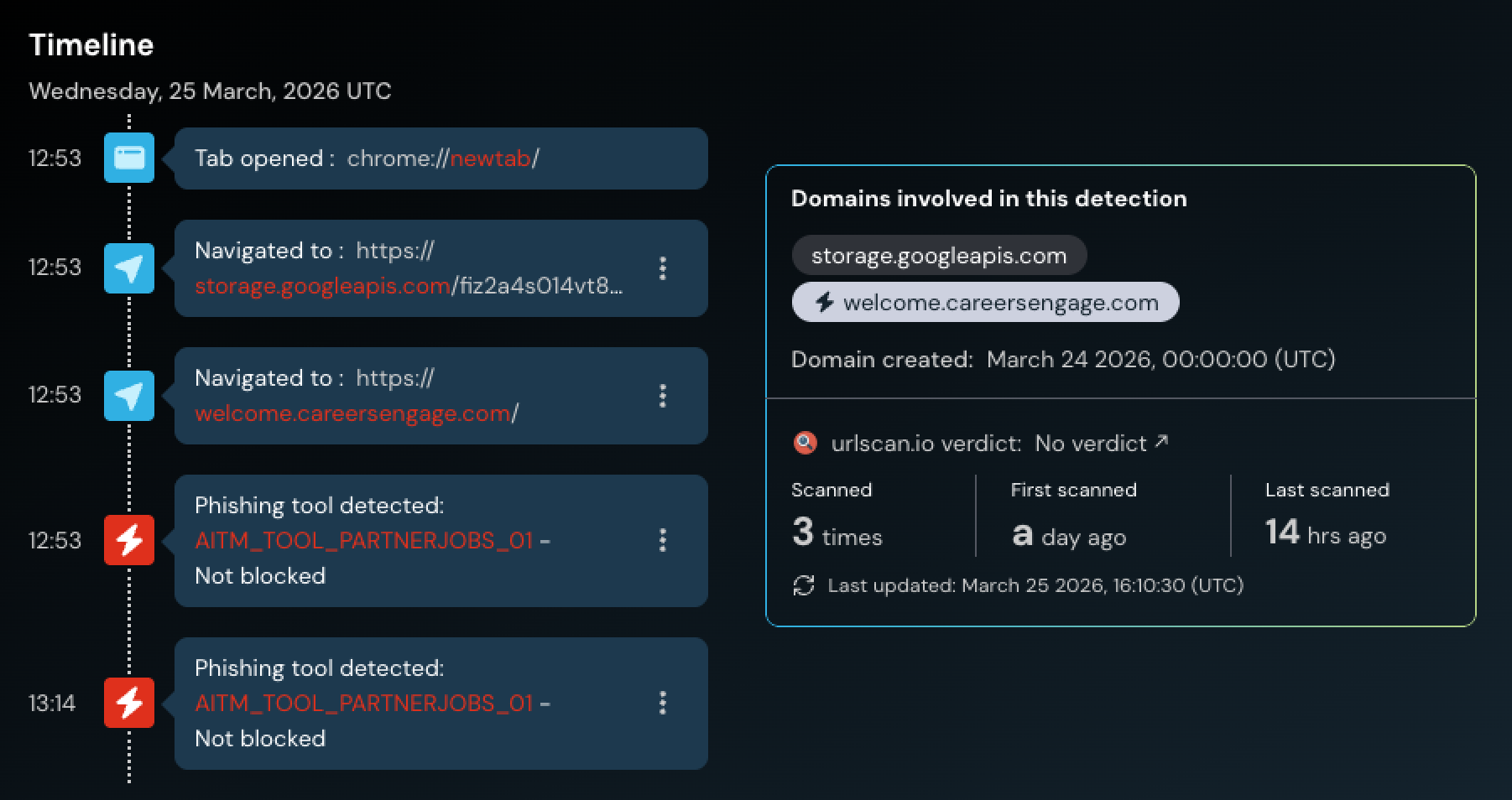Click the 13:14 timestamp marker on the timeline
1512x800 pixels.
53,704
